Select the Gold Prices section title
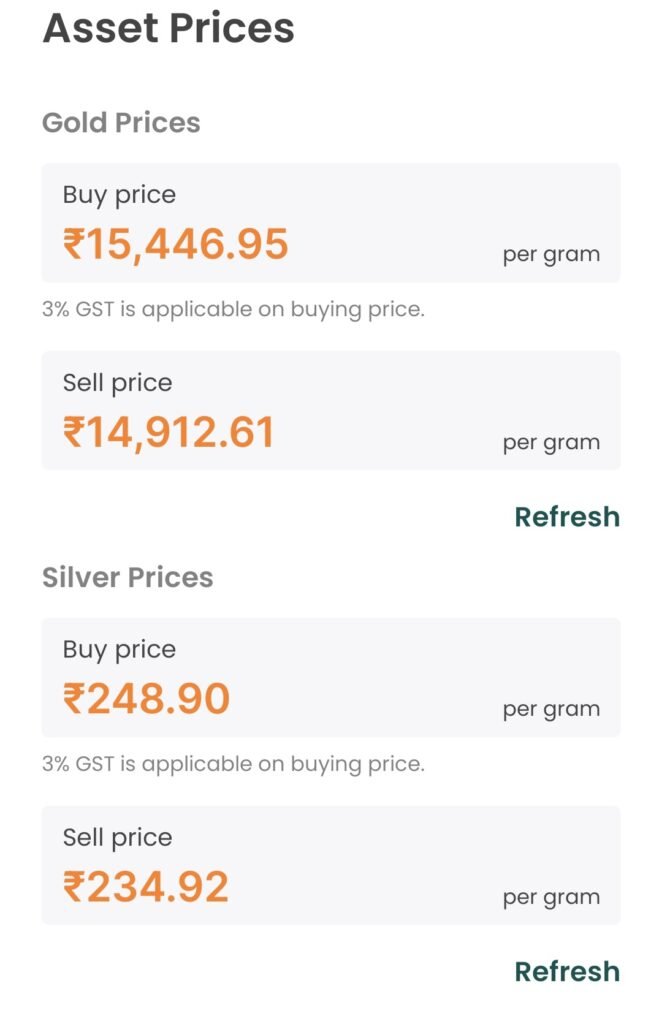Image resolution: width=662 pixels, height=1024 pixels. pos(121,123)
